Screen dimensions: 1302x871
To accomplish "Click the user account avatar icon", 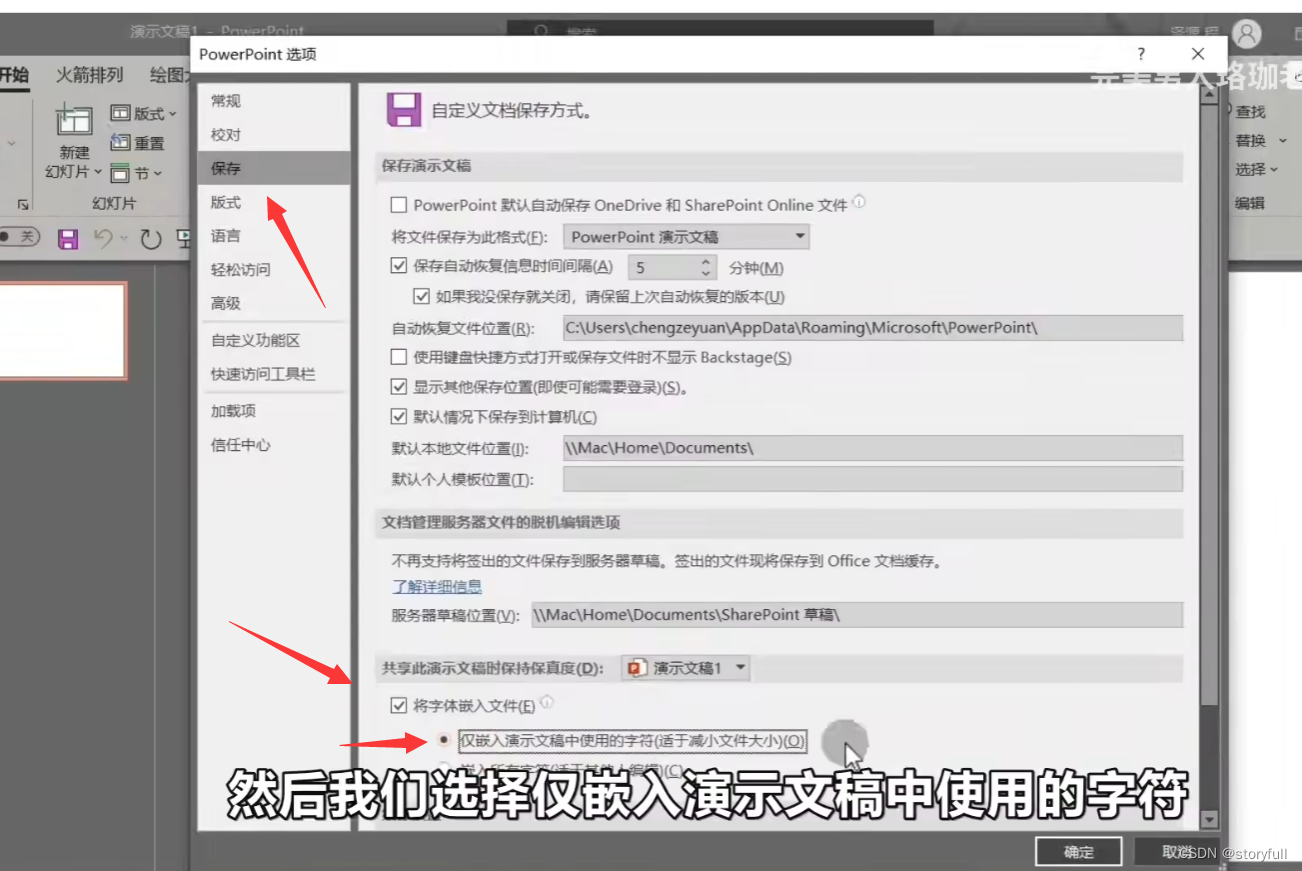I will (x=1247, y=34).
